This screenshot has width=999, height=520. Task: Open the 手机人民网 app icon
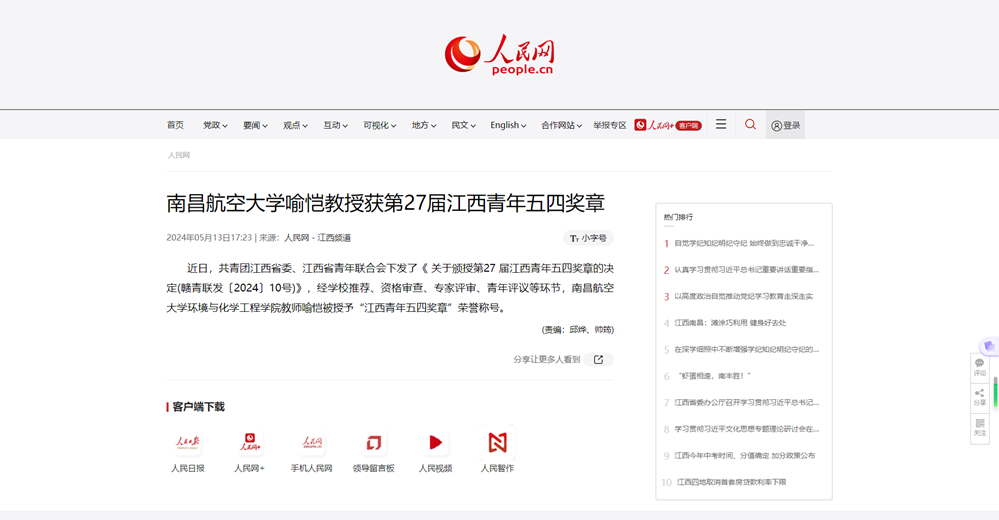(312, 442)
